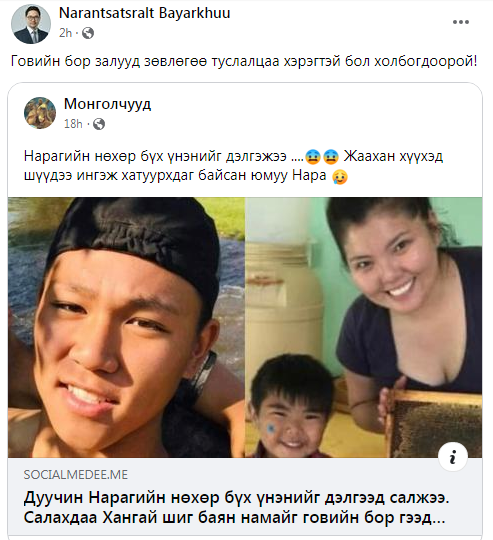Click the first fearful face emoji
Screen dimensions: 493x540
tap(313, 157)
